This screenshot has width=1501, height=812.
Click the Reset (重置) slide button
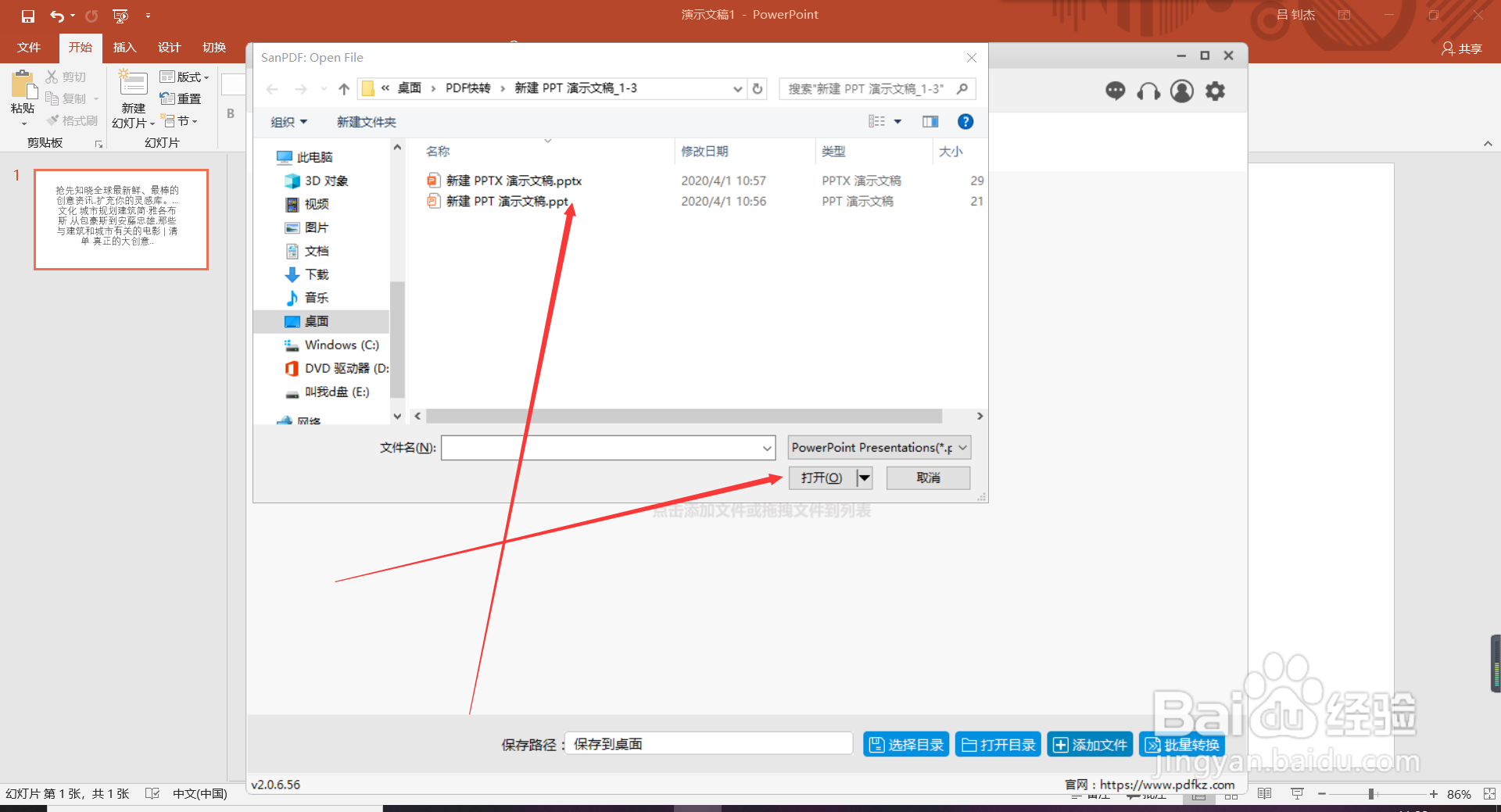click(181, 98)
